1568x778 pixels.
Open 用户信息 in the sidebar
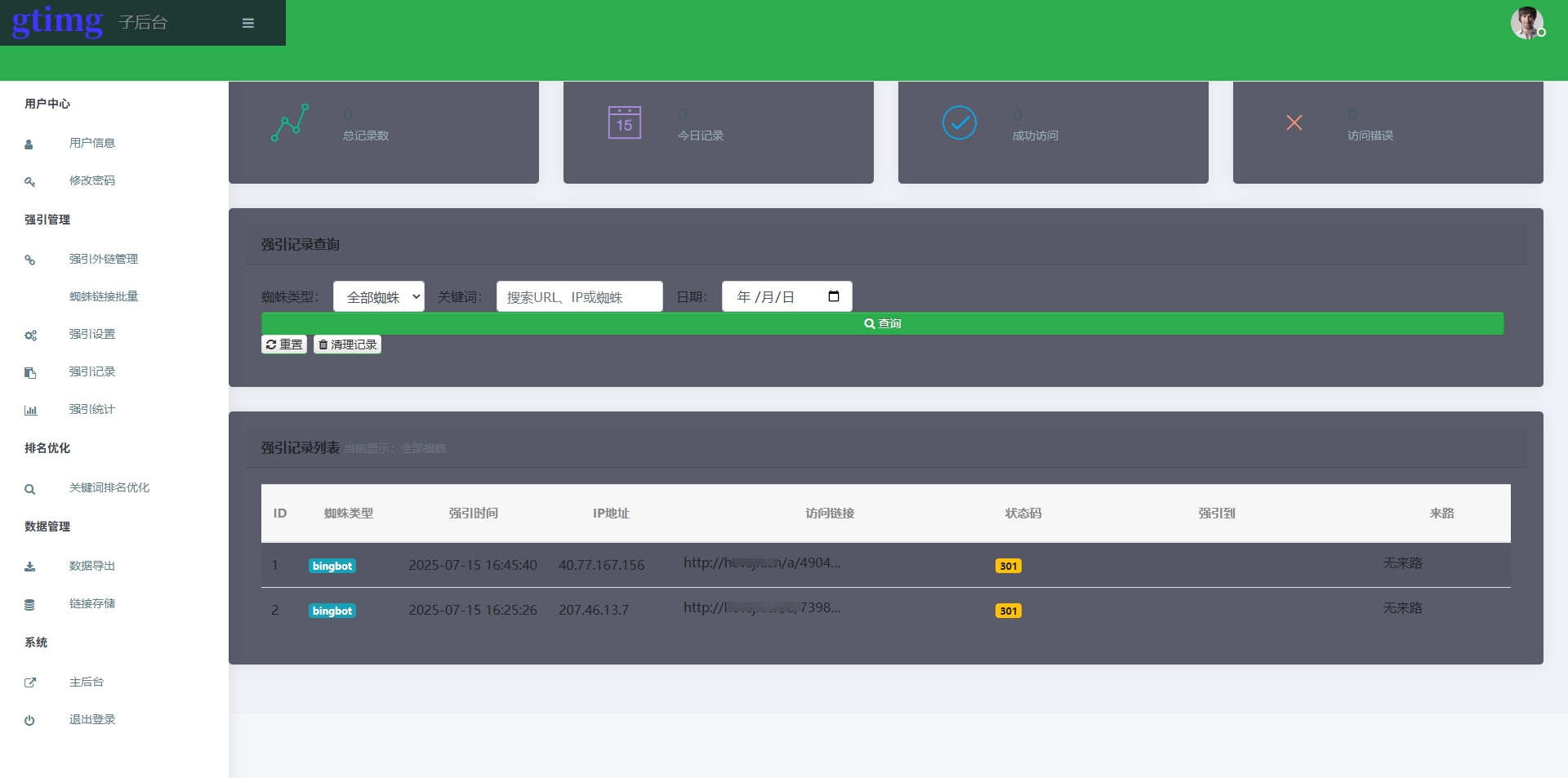coord(92,143)
